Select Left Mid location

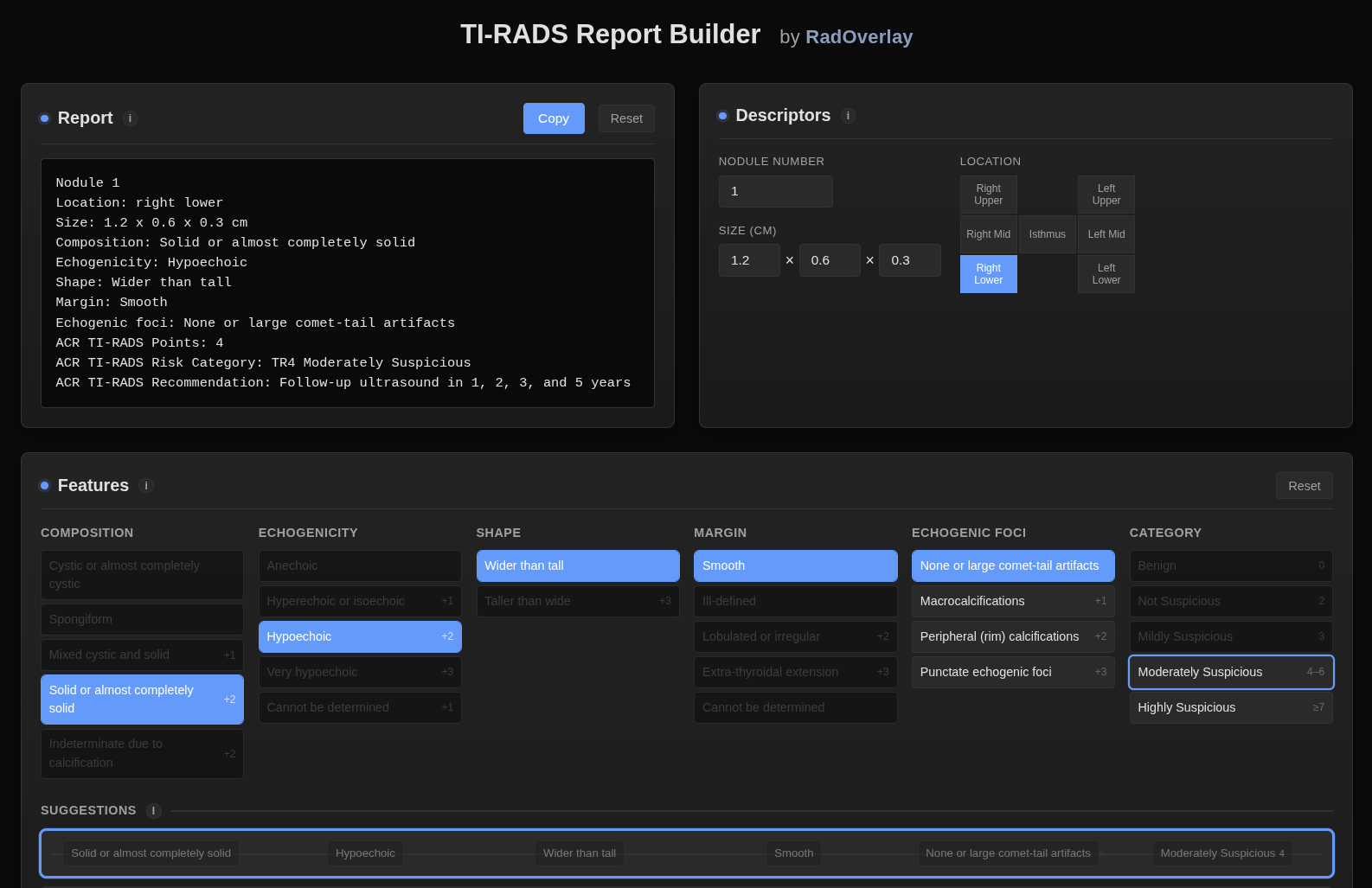click(1106, 234)
